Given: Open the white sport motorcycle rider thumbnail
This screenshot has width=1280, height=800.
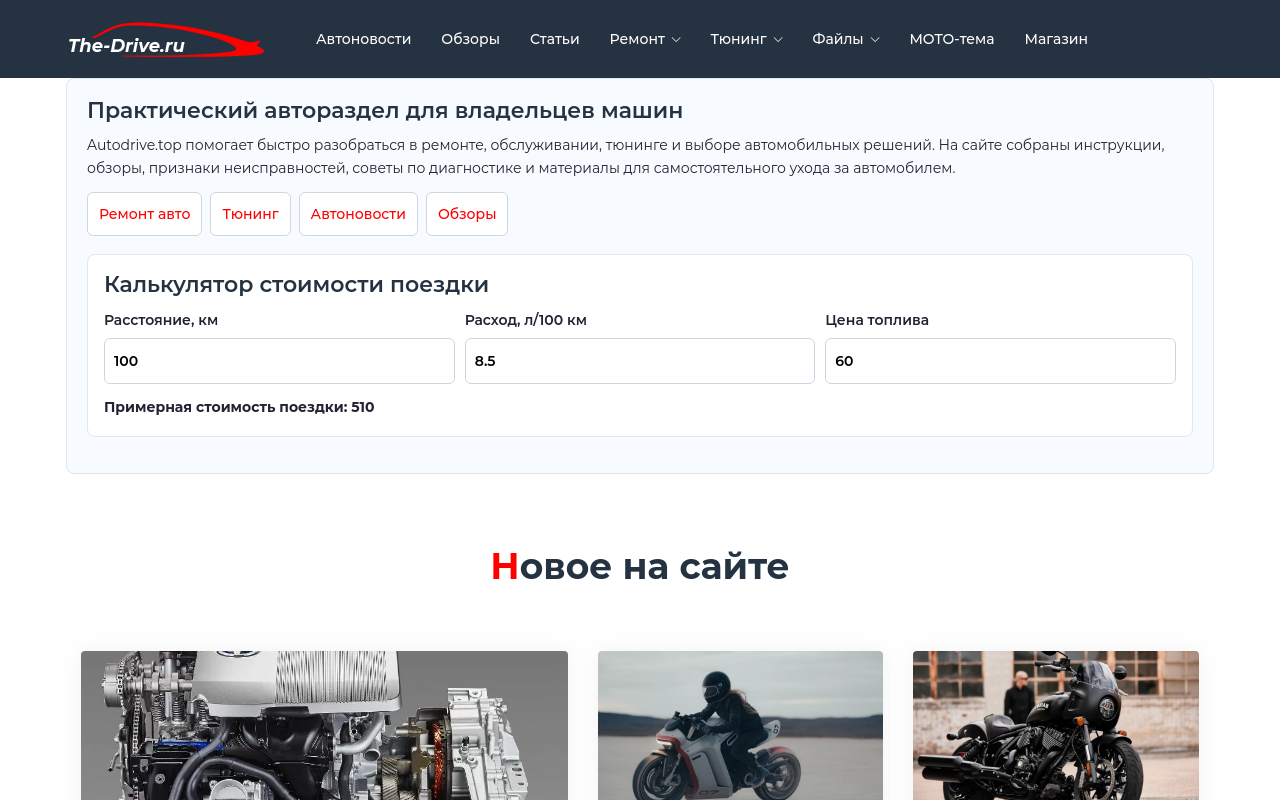Looking at the screenshot, I should 740,725.
